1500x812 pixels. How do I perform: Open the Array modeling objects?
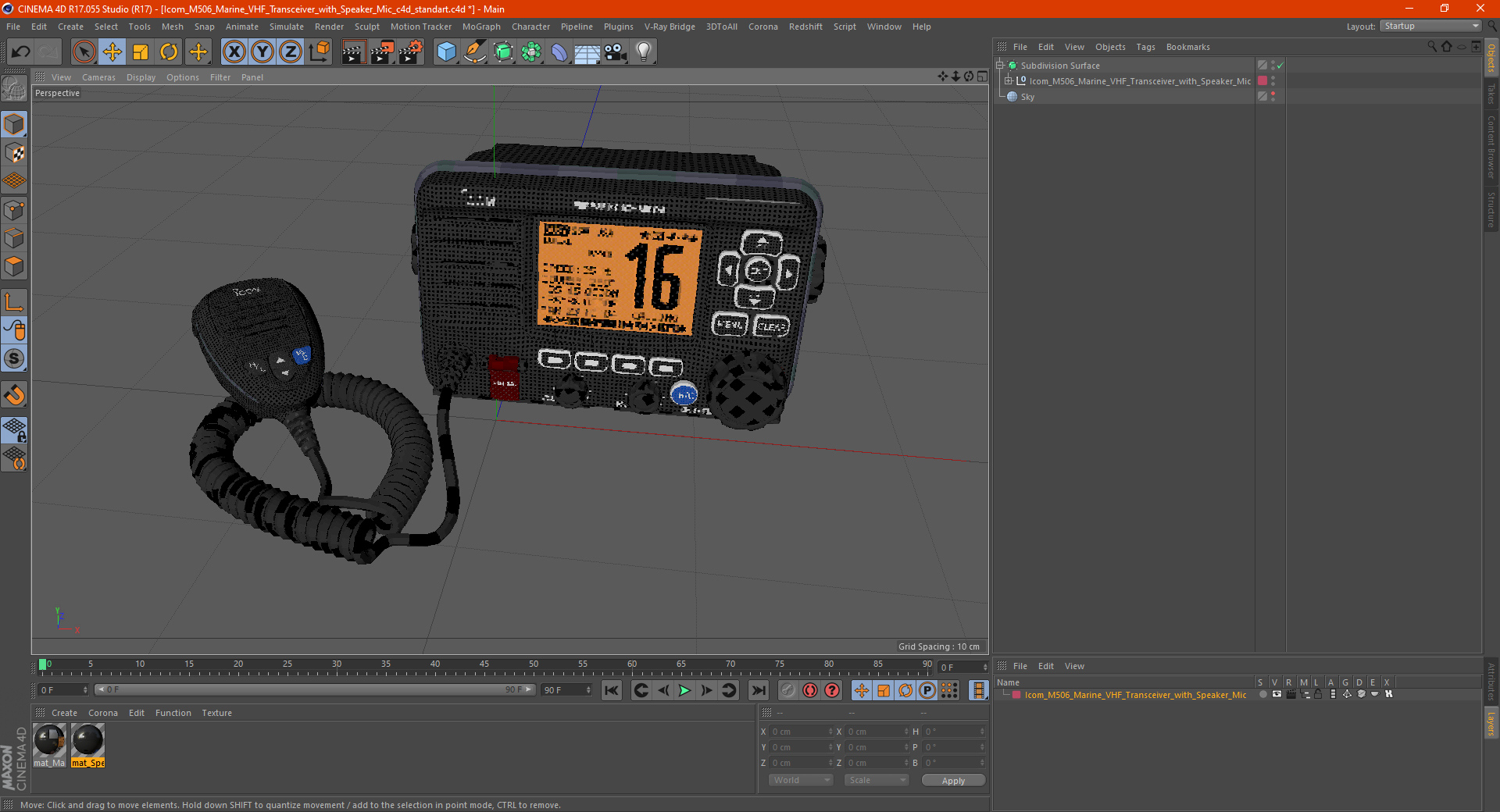(531, 52)
